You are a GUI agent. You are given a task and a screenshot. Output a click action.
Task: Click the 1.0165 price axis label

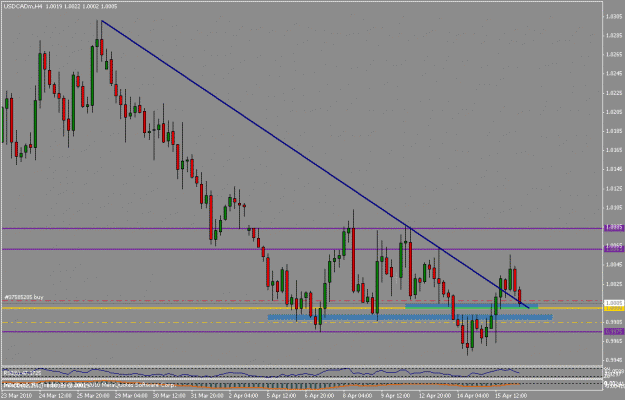pyautogui.click(x=614, y=150)
